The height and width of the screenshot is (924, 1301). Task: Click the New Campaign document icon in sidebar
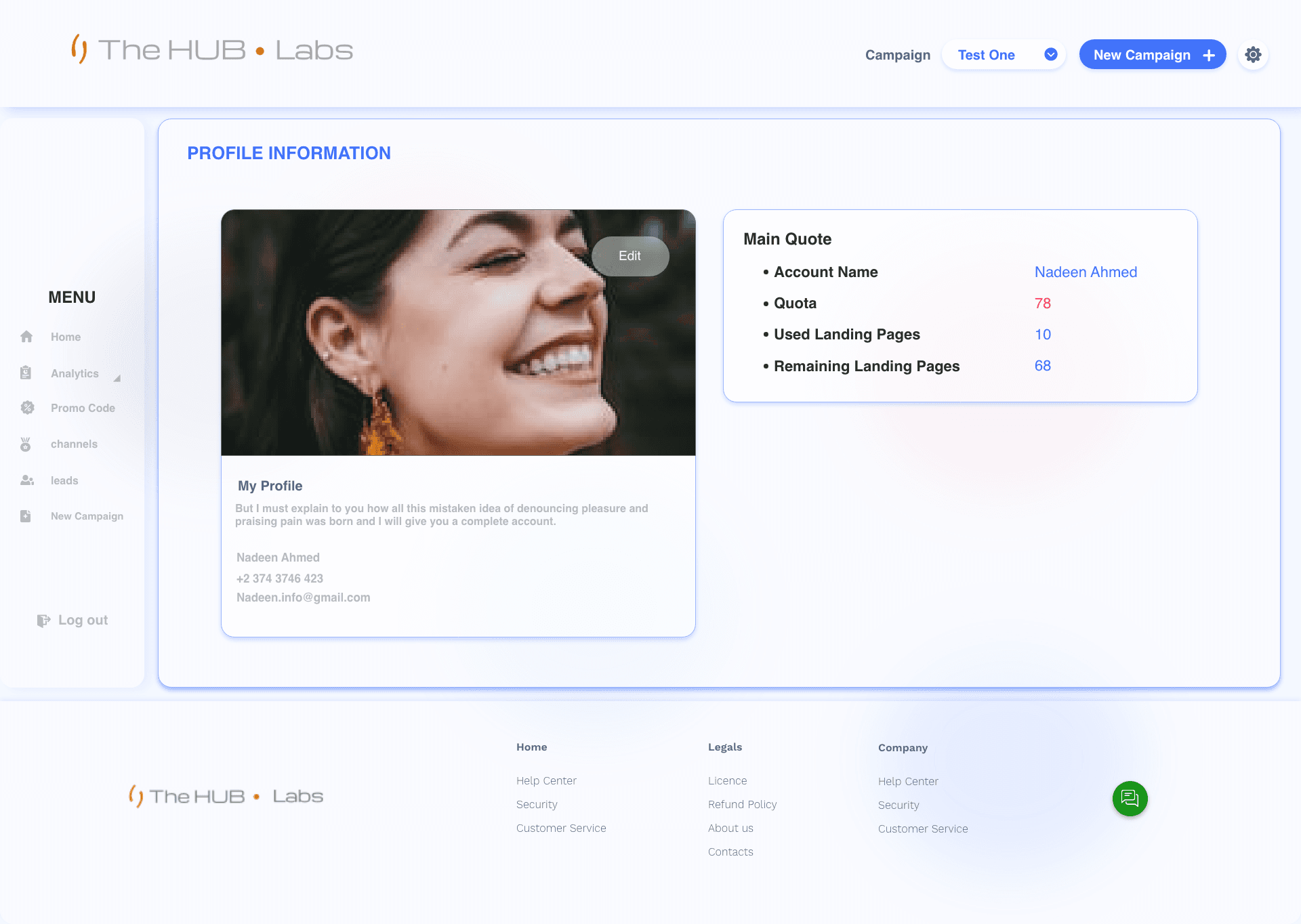coord(26,516)
